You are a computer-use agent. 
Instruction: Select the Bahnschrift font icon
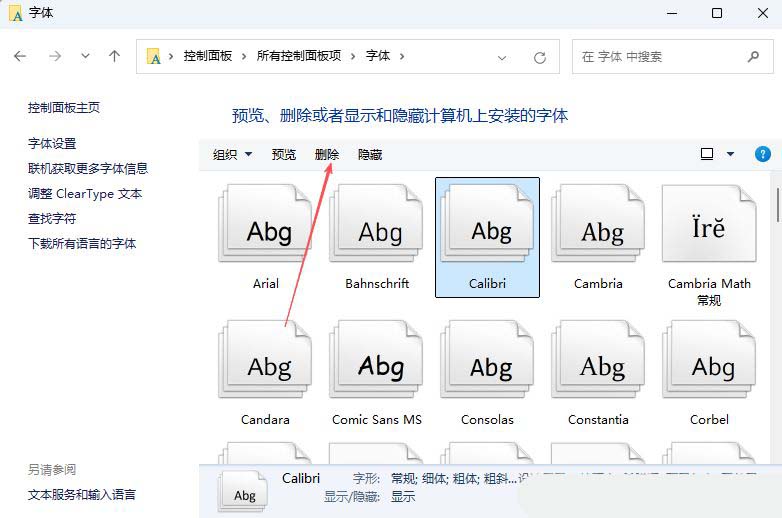pyautogui.click(x=376, y=223)
